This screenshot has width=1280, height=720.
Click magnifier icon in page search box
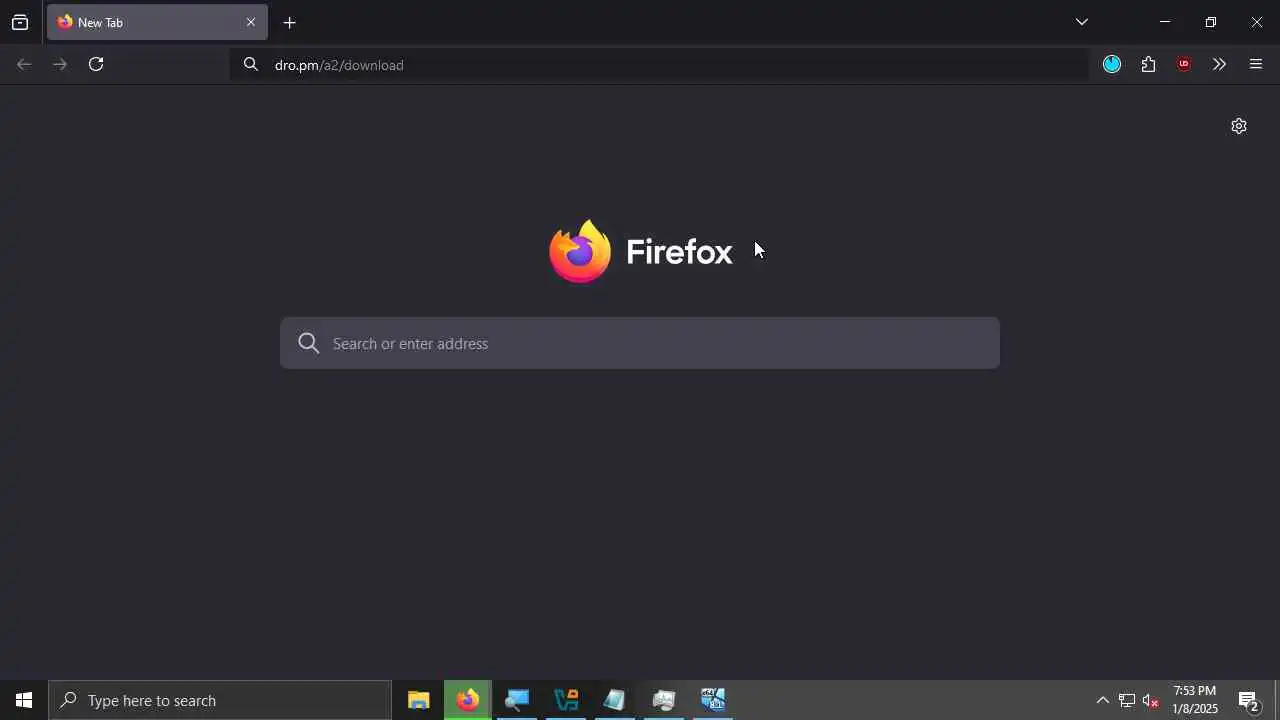[309, 343]
